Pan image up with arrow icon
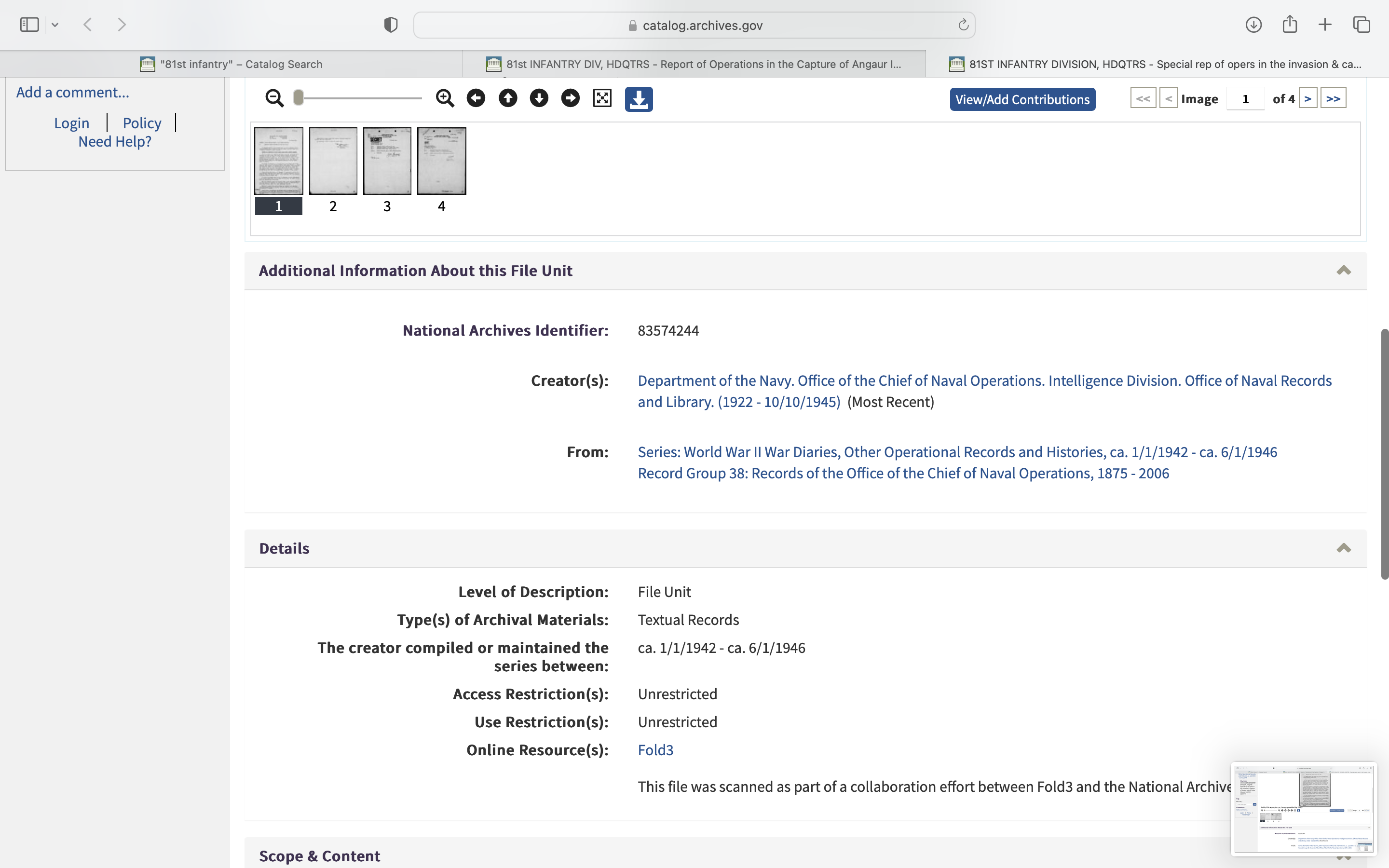This screenshot has height=868, width=1389. point(507,98)
